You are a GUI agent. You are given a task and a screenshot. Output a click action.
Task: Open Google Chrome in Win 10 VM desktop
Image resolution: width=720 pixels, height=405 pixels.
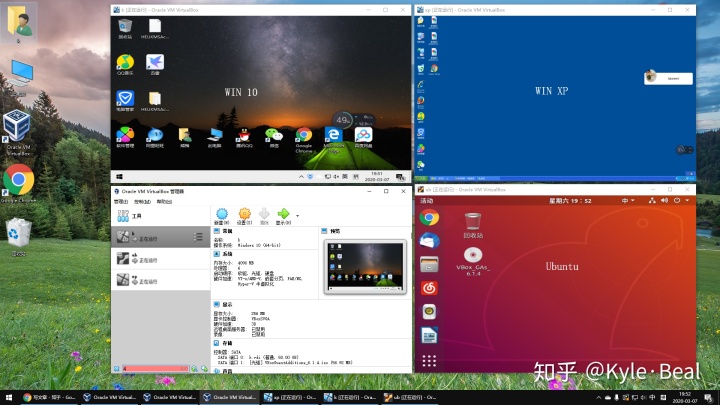pos(304,140)
